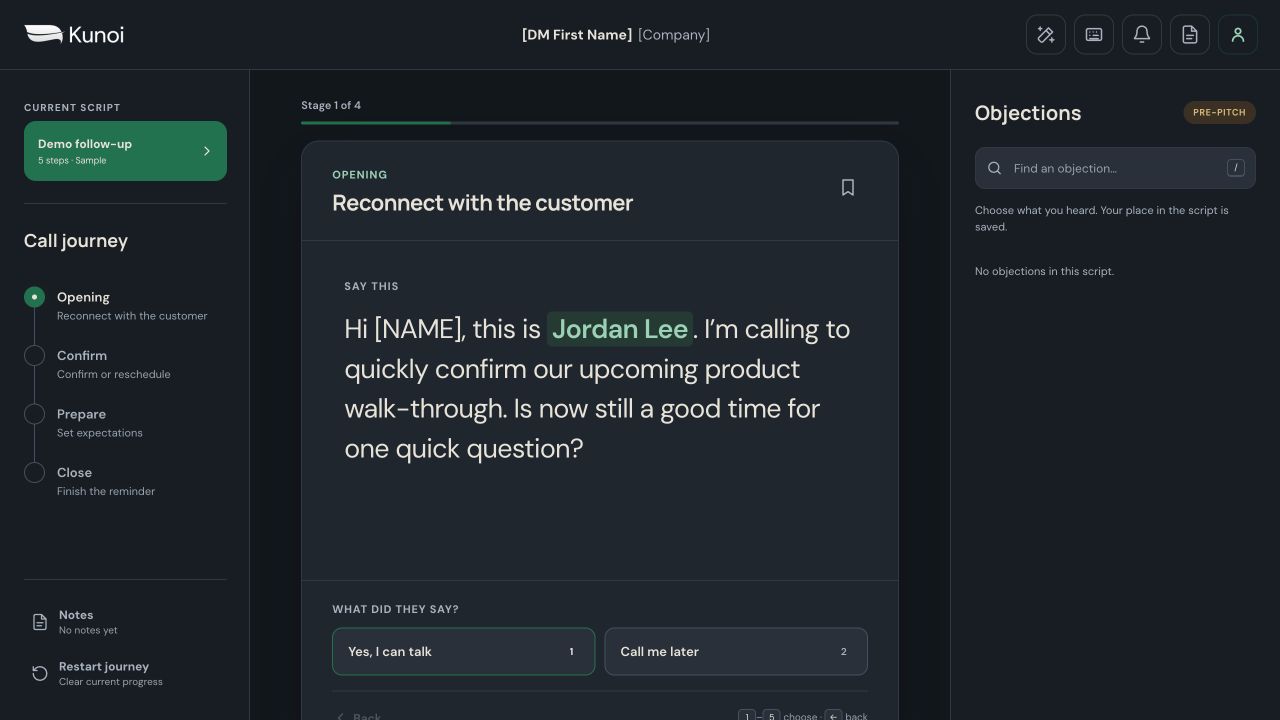Expand the Demo follow-up script chevron
The image size is (1280, 720).
tap(207, 151)
